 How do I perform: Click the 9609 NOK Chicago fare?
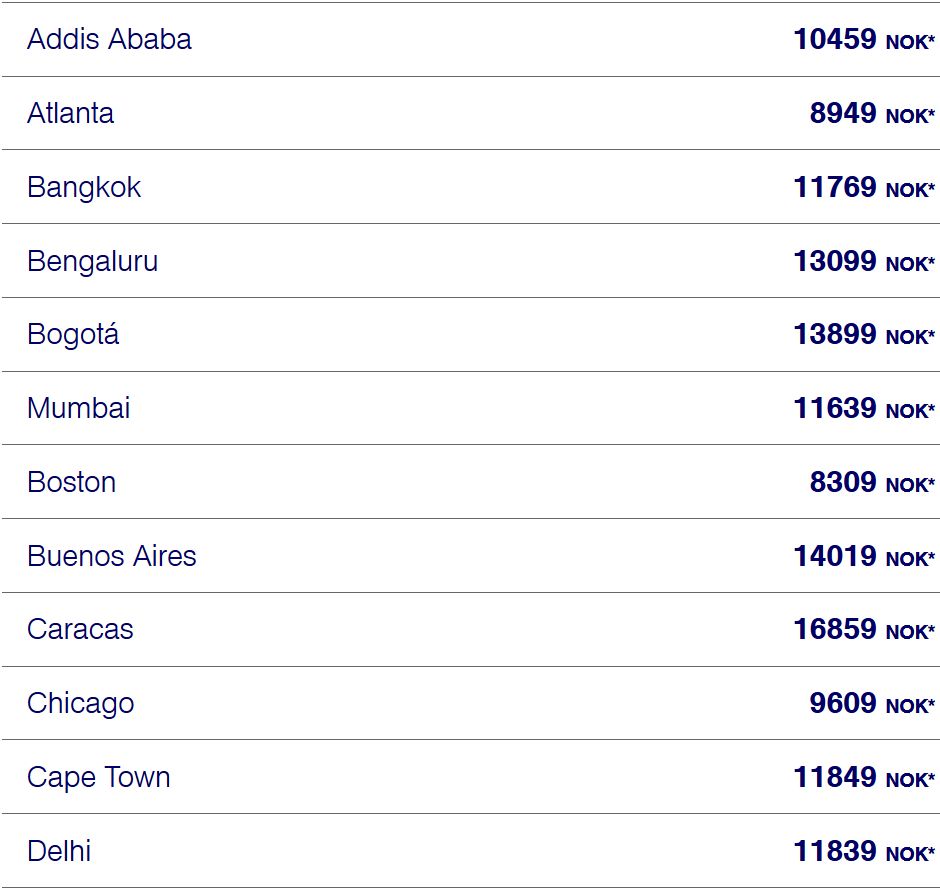click(872, 704)
